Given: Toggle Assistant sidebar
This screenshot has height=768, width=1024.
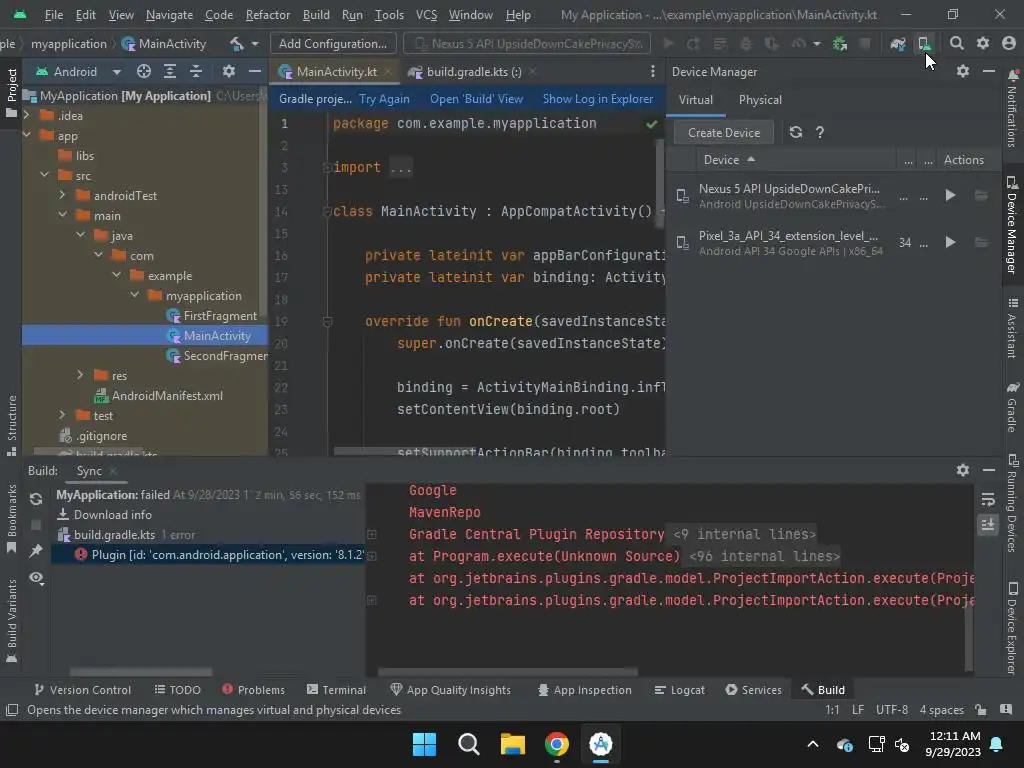Looking at the screenshot, I should pos(1013,328).
